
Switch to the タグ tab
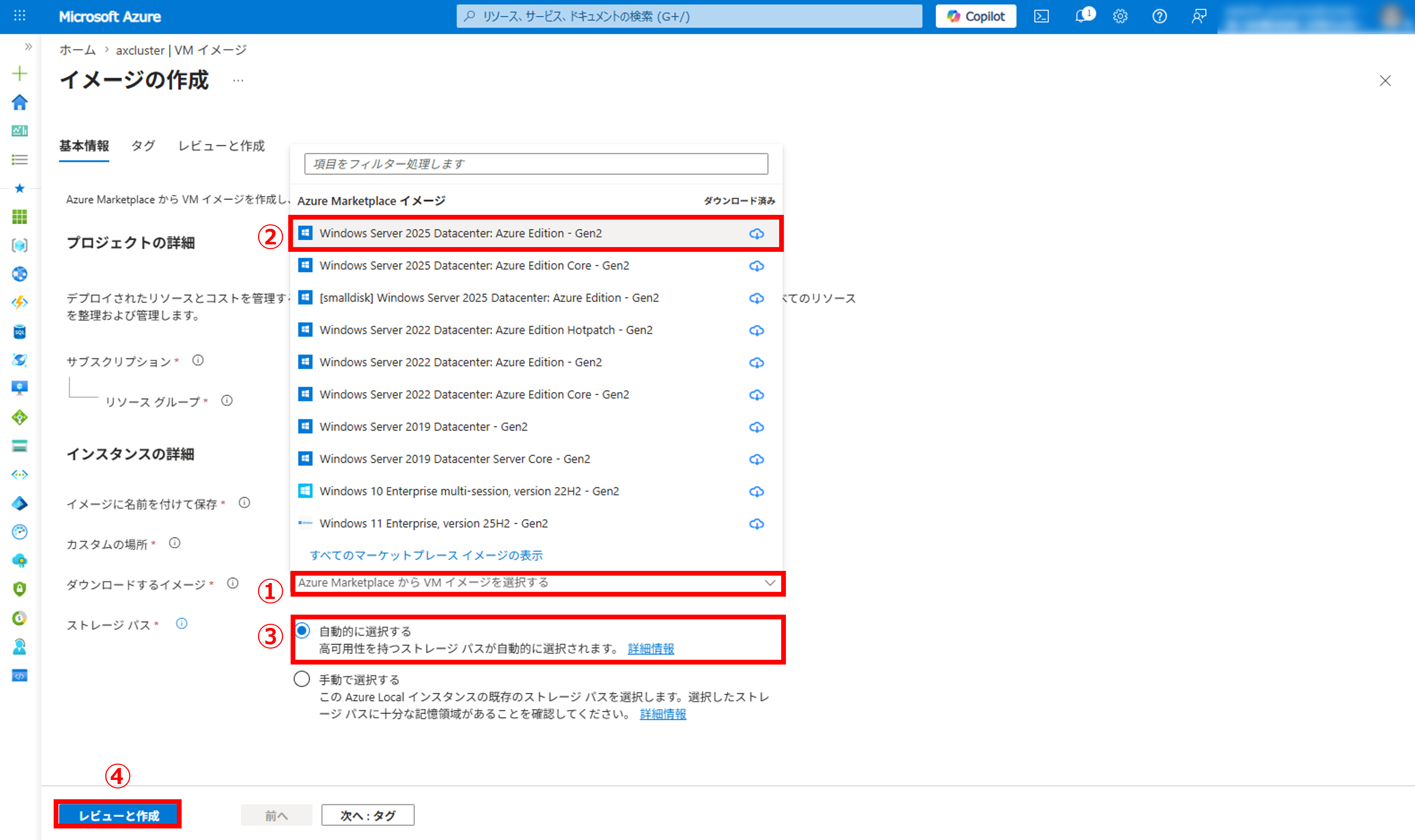click(143, 146)
